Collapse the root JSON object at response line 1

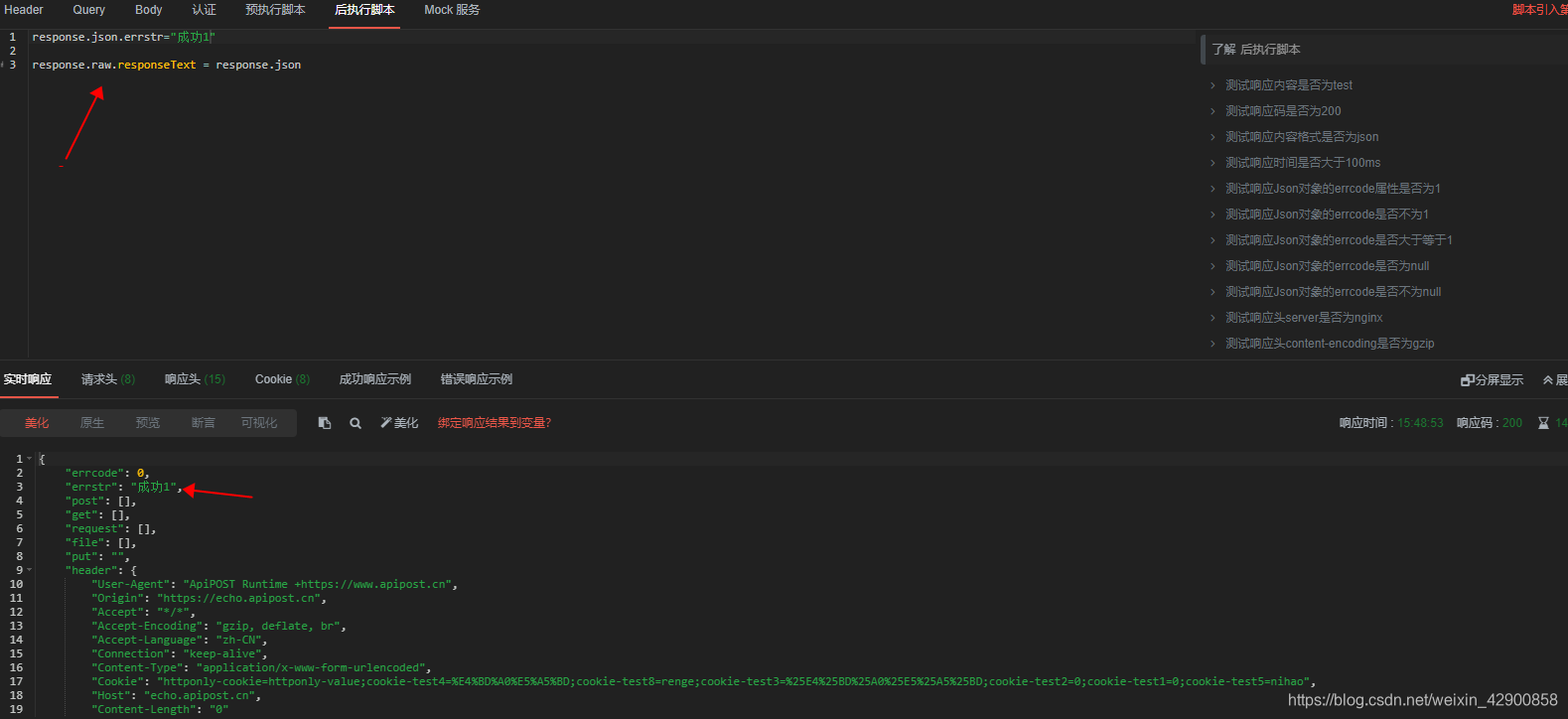[30, 459]
